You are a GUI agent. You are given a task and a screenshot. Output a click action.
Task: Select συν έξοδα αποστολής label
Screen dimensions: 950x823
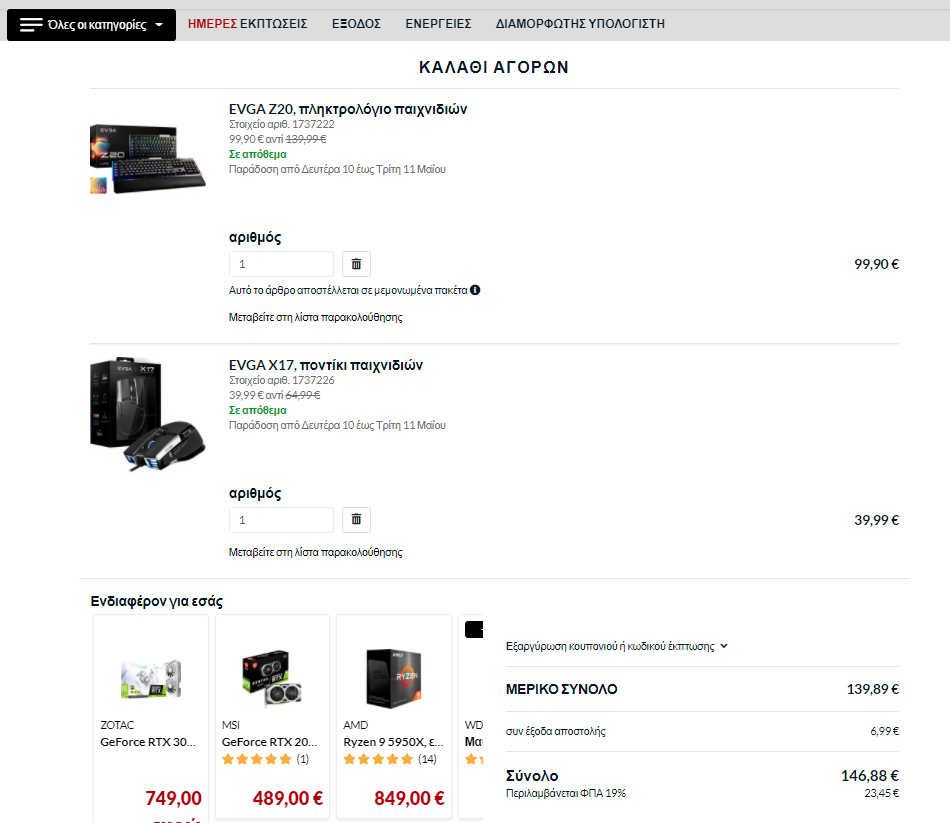[556, 731]
